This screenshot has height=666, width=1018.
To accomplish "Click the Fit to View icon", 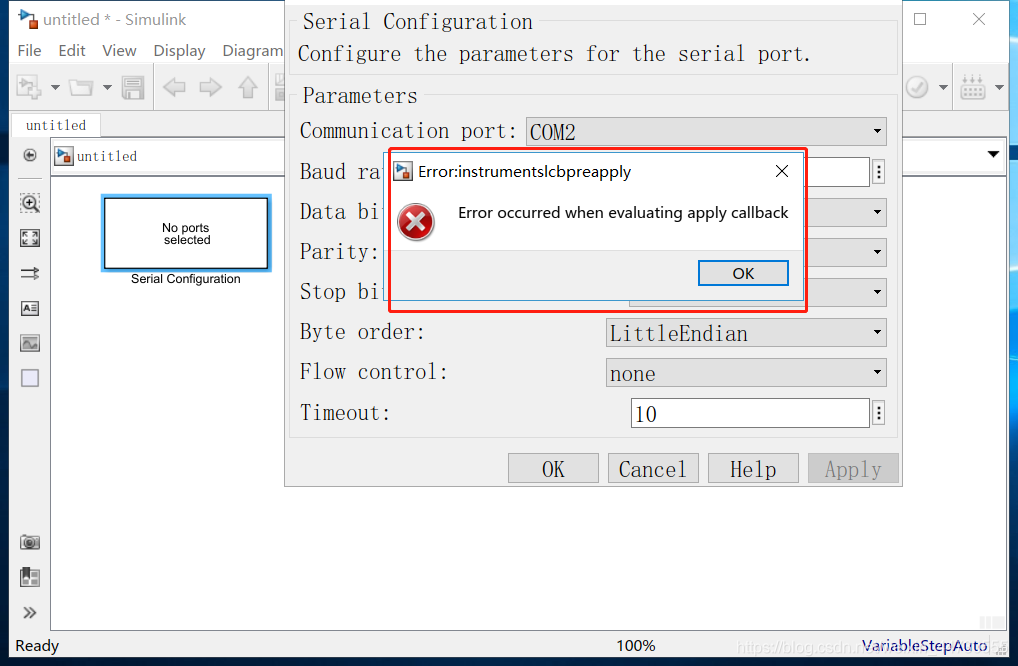I will [30, 238].
